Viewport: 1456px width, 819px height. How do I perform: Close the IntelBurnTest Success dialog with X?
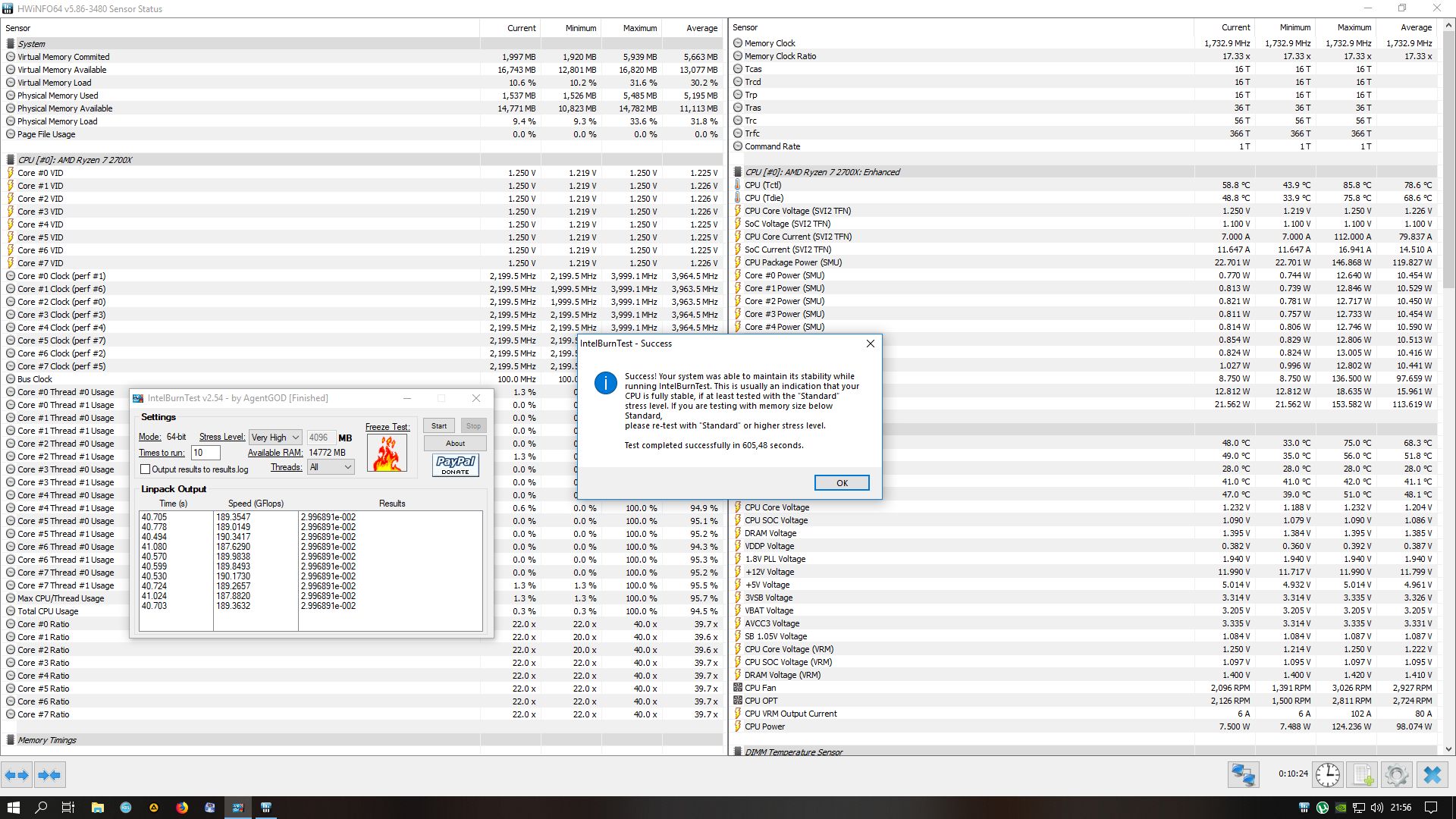click(x=871, y=344)
